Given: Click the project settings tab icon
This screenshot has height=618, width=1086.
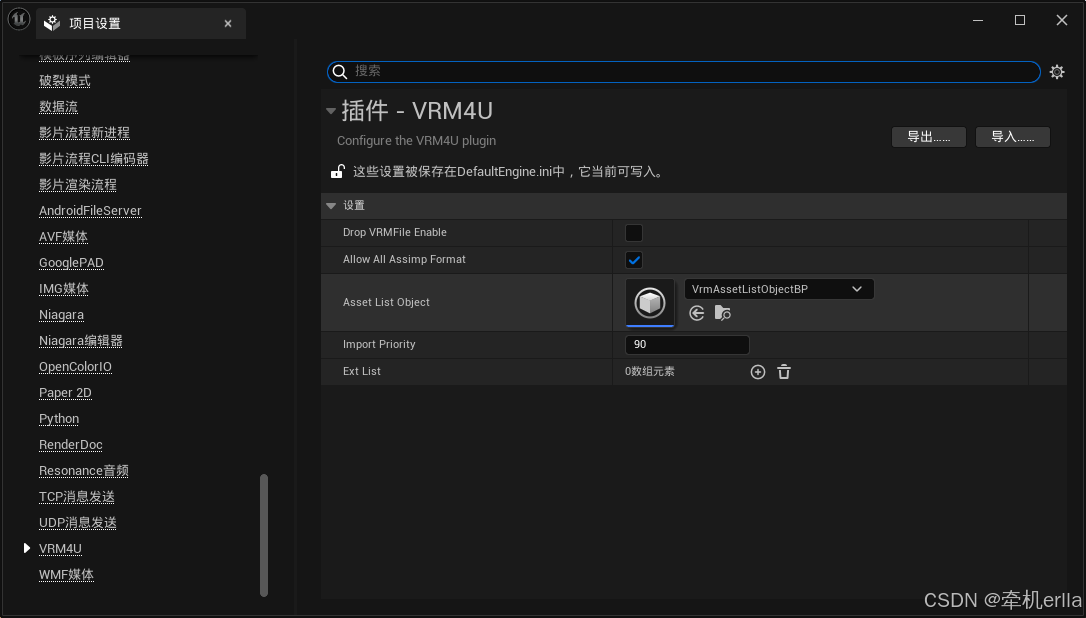Looking at the screenshot, I should 52,24.
